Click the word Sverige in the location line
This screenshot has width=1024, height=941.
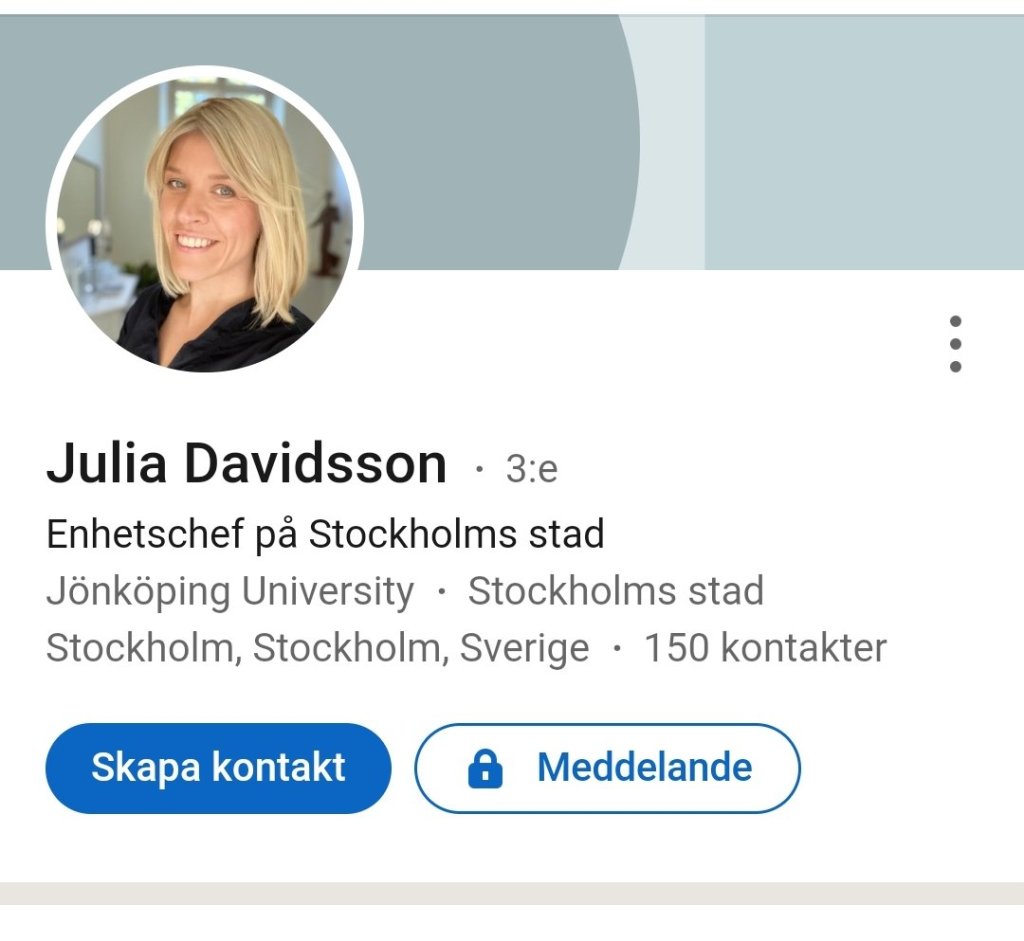coord(524,648)
